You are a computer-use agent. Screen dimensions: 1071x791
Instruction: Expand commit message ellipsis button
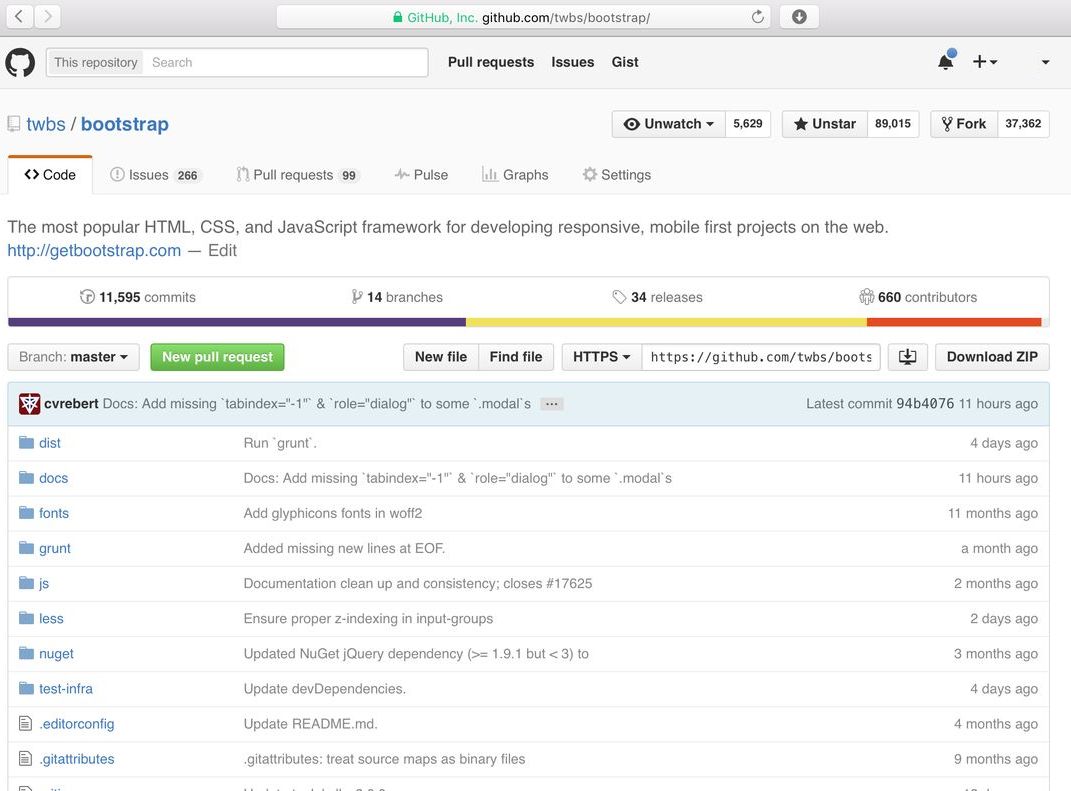pyautogui.click(x=551, y=404)
